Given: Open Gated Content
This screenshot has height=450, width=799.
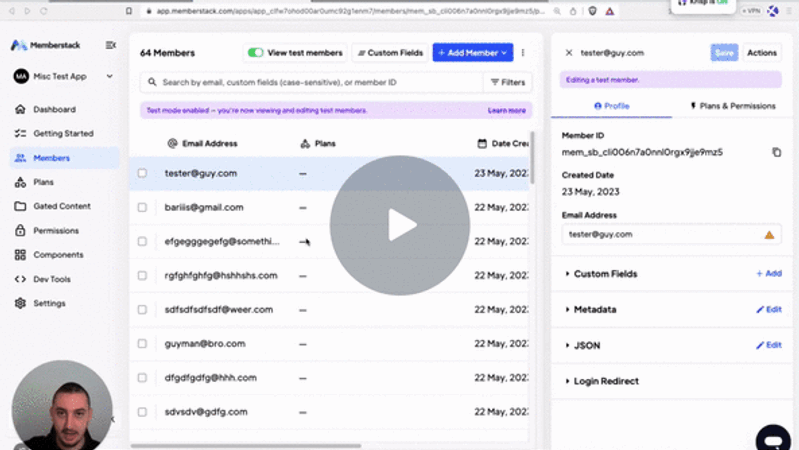Looking at the screenshot, I should (x=62, y=206).
